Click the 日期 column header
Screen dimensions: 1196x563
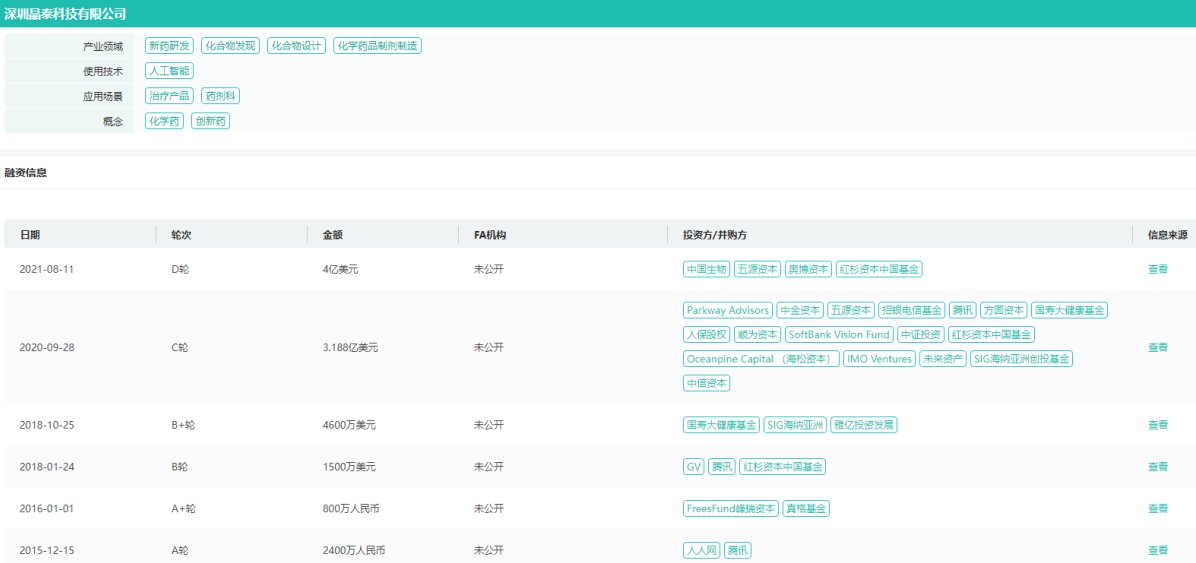click(x=30, y=235)
